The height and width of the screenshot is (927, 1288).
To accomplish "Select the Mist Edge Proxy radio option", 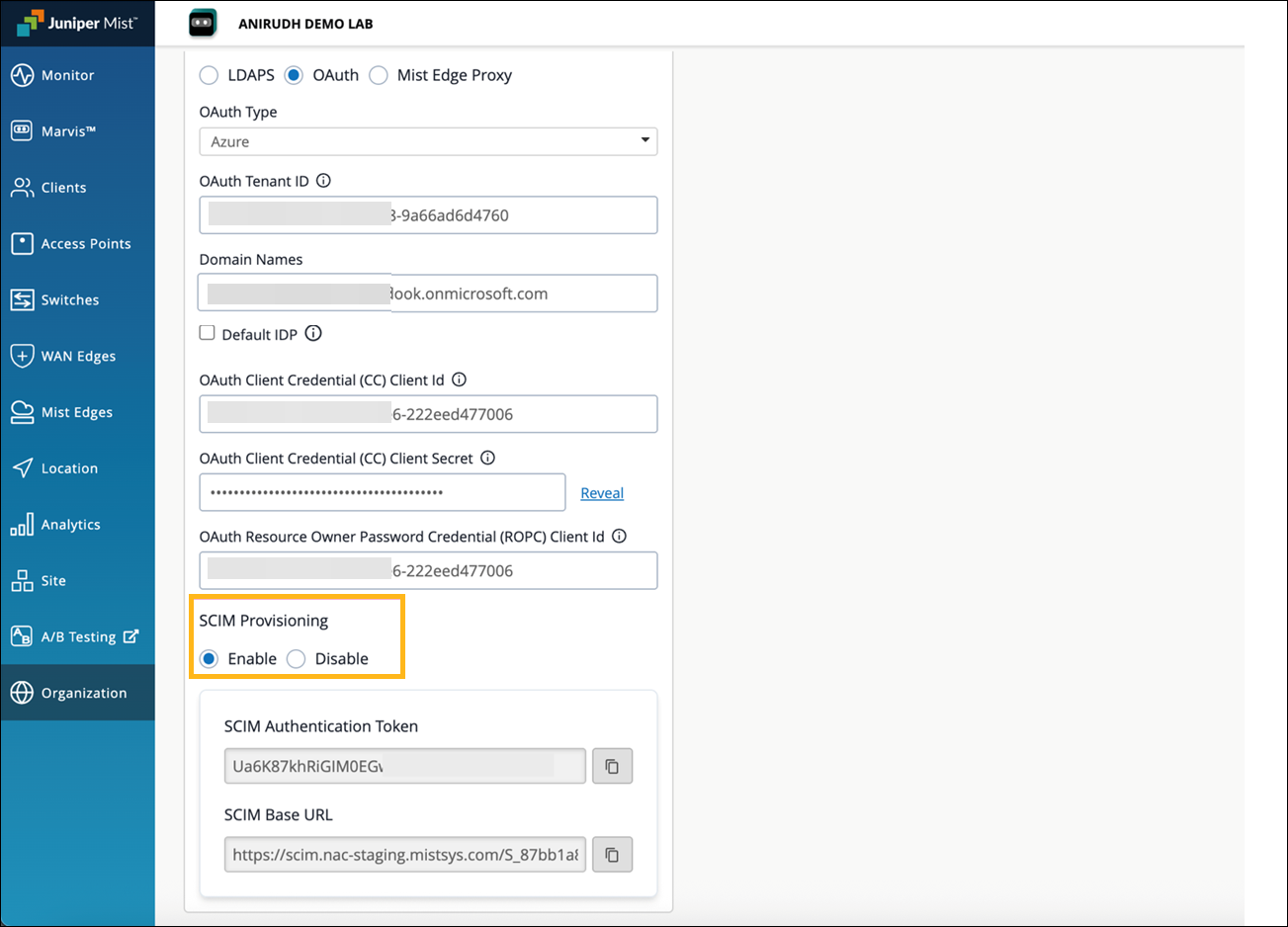I will click(379, 76).
